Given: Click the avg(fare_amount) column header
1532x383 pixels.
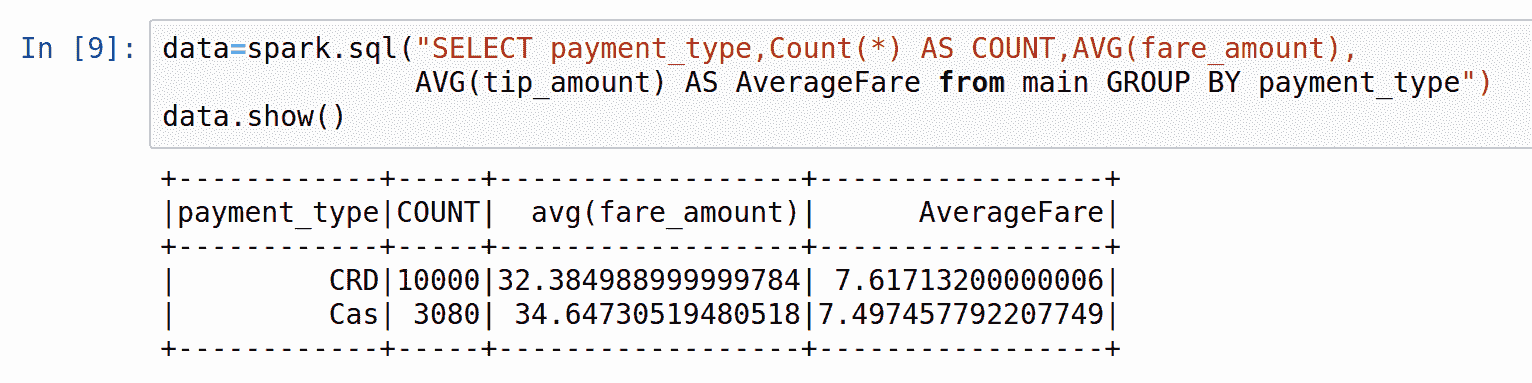Looking at the screenshot, I should [x=665, y=213].
